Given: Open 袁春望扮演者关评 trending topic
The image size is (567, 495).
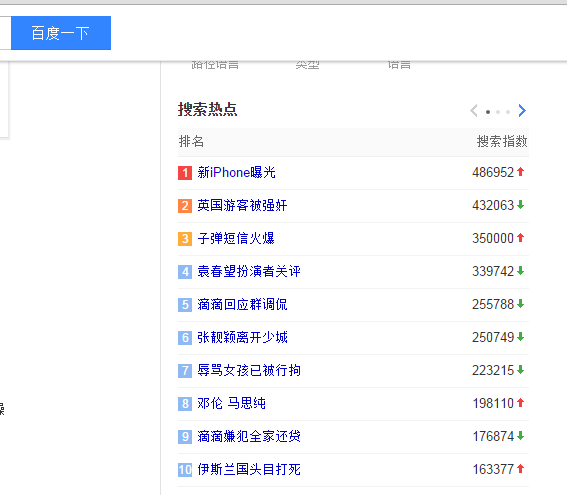Looking at the screenshot, I should pos(249,271).
